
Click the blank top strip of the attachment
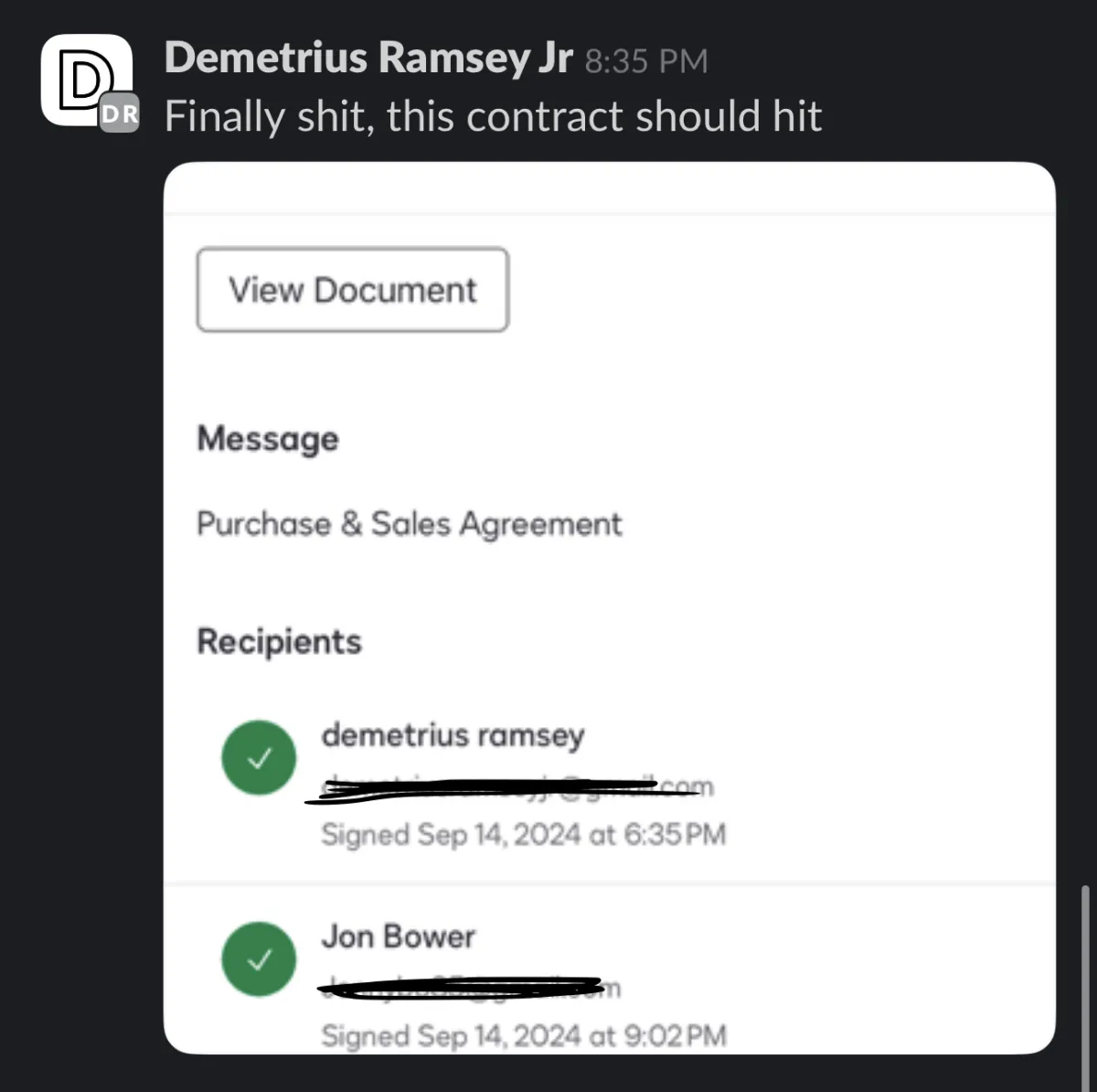[608, 187]
